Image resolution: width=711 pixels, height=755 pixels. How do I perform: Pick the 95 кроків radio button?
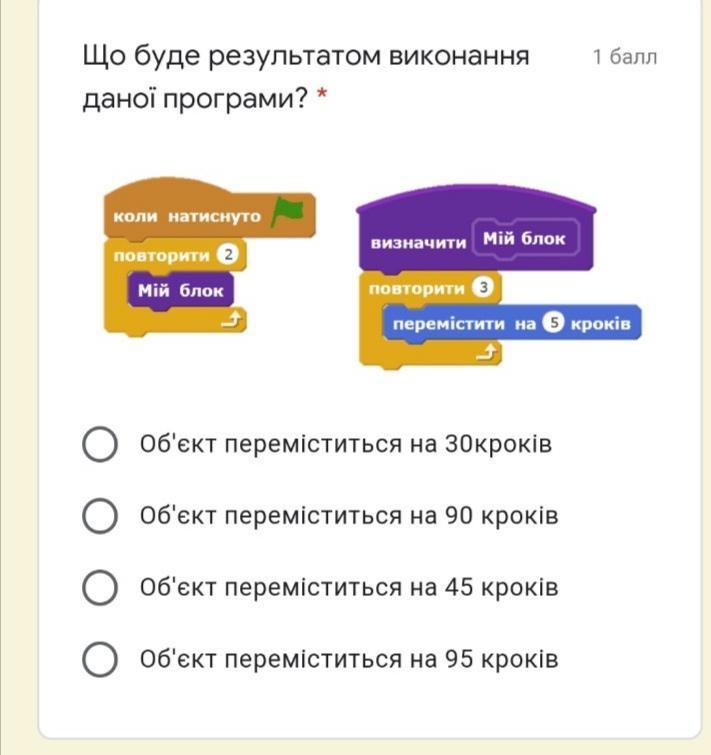point(99,660)
